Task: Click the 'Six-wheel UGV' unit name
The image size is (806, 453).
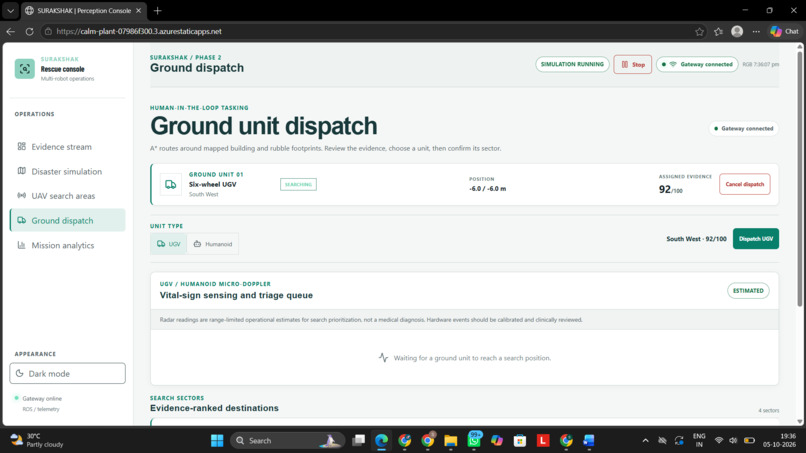Action: point(212,184)
